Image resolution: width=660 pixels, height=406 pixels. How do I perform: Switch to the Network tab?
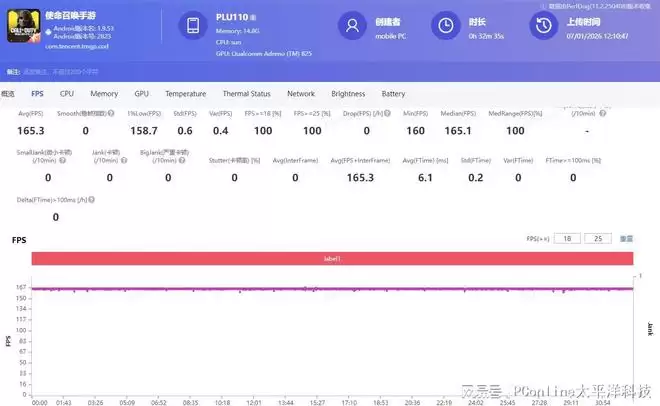pos(301,94)
